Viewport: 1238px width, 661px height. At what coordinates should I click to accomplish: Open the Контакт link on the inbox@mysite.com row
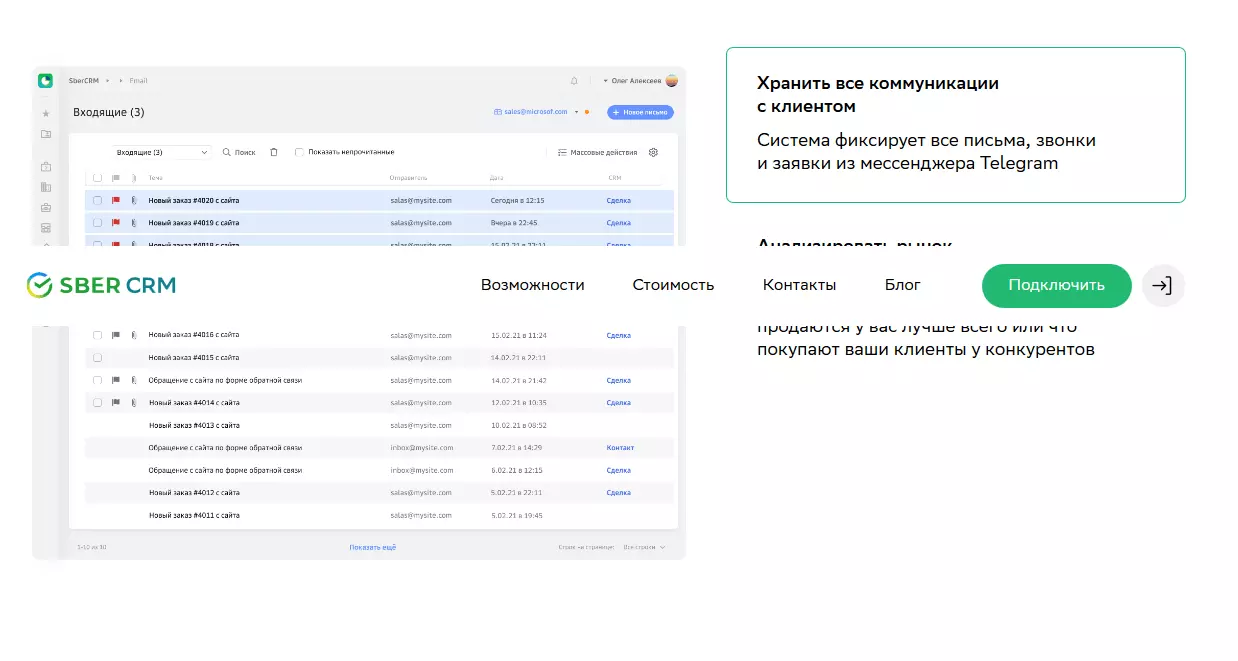click(620, 447)
